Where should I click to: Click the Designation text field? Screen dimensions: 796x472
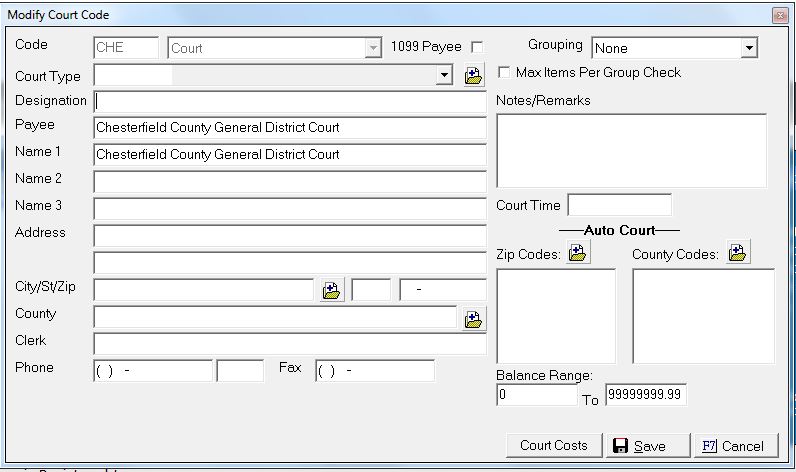pyautogui.click(x=290, y=101)
